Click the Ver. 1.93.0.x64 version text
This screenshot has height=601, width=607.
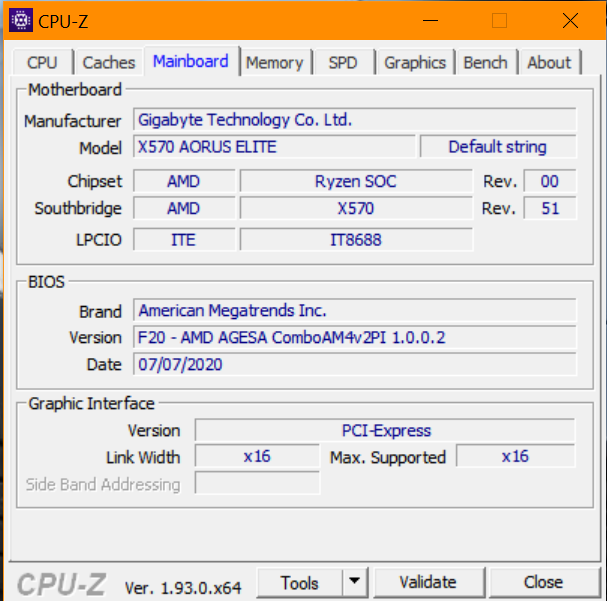(x=183, y=588)
